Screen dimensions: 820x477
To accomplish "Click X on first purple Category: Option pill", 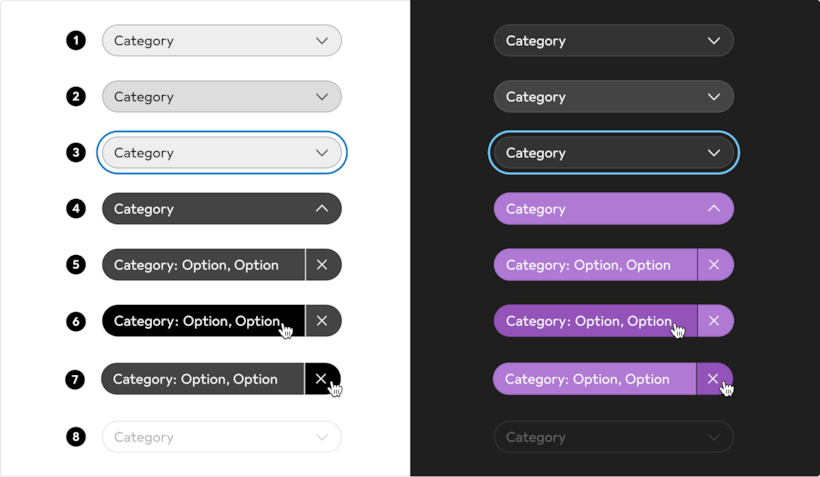I will (x=714, y=265).
